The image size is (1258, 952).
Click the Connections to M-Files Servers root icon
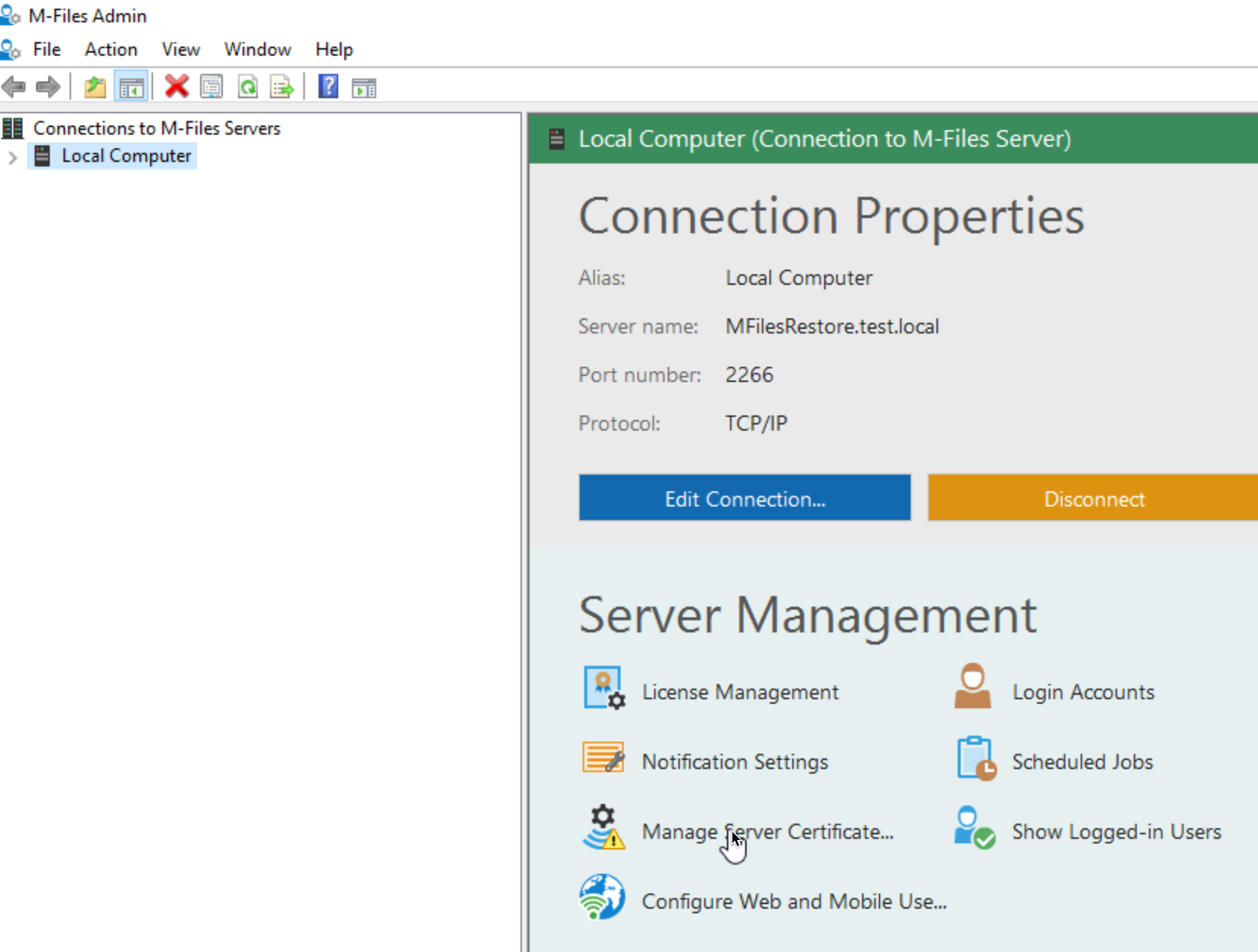point(13,128)
